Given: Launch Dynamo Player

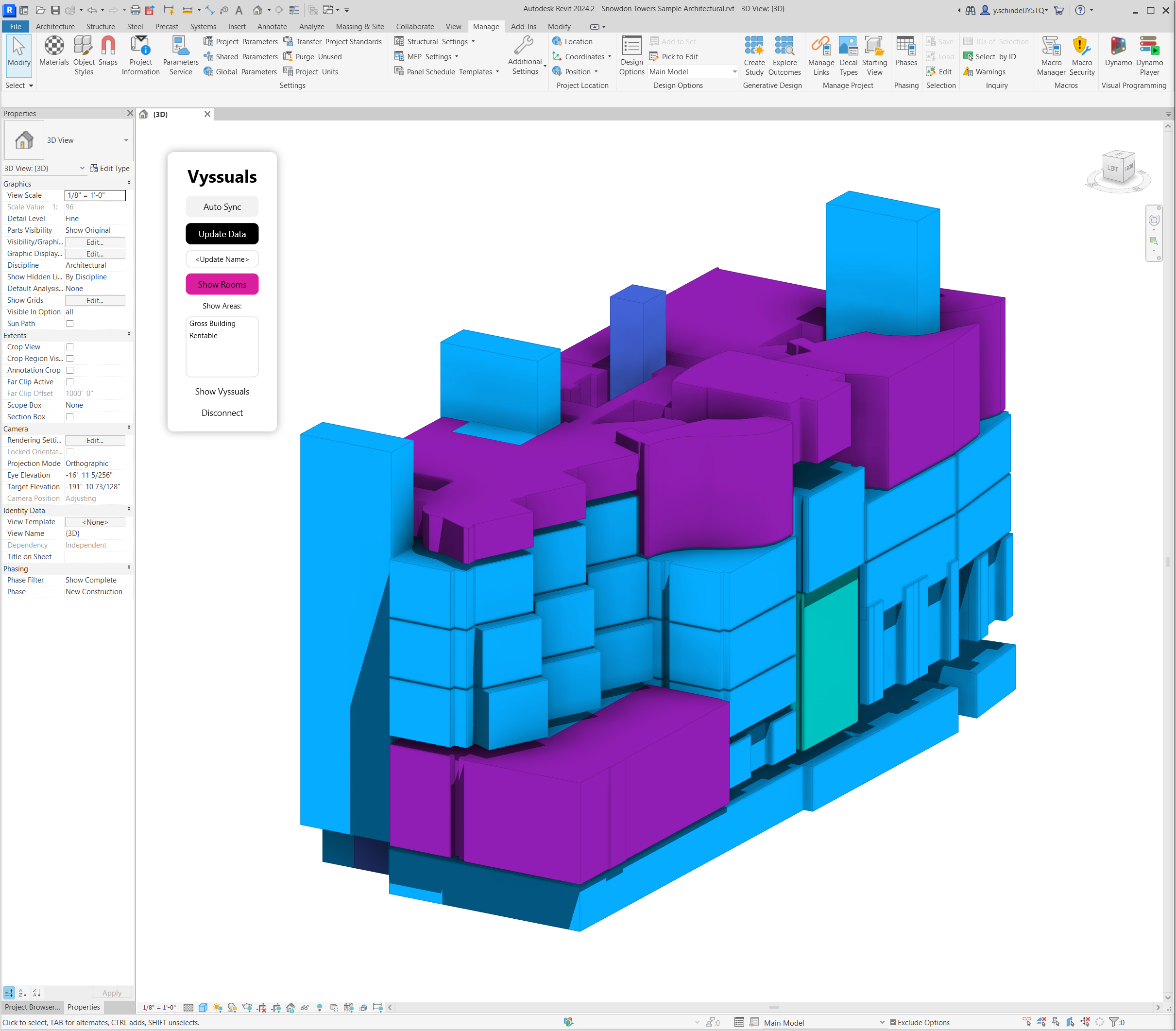Looking at the screenshot, I should [x=1149, y=56].
